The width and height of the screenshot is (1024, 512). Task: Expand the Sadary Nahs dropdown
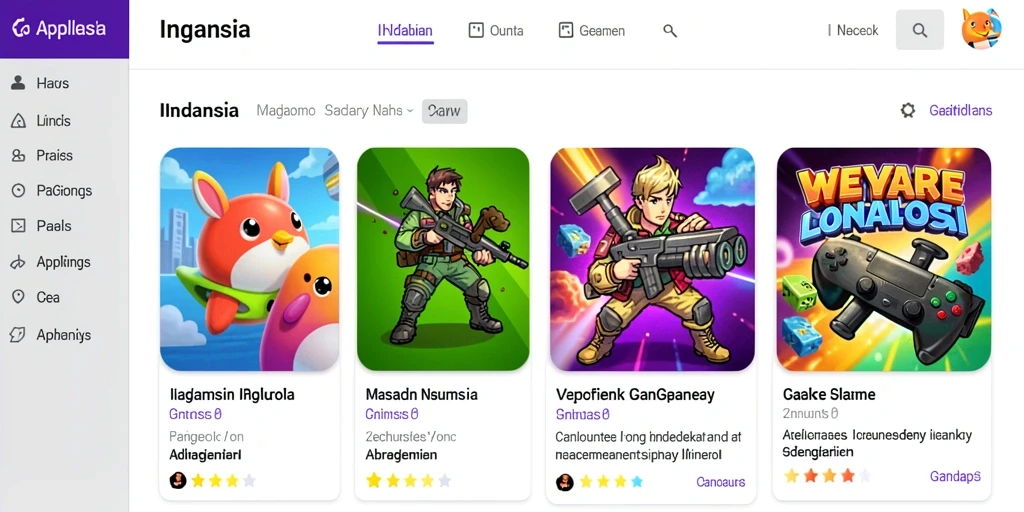pos(369,110)
